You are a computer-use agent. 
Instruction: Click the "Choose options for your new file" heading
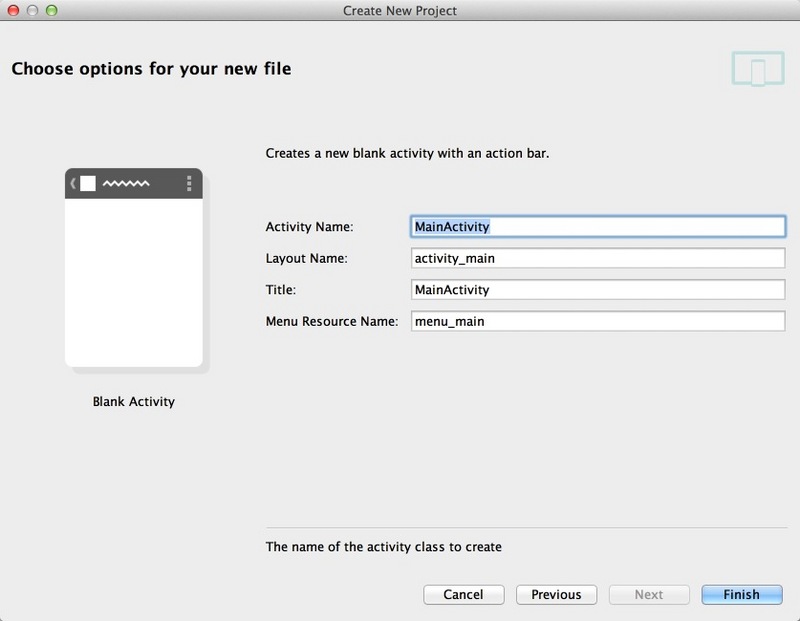point(151,69)
